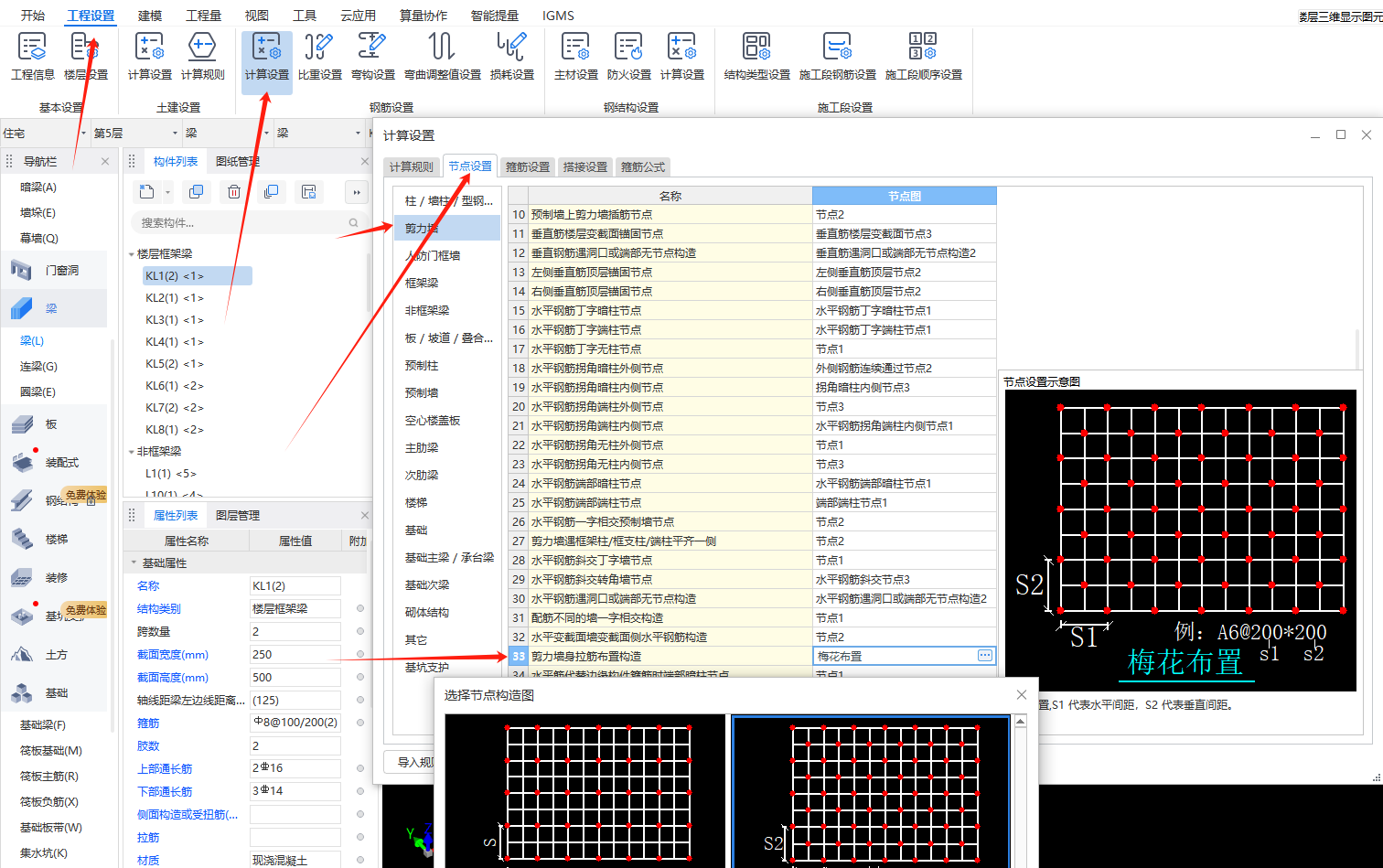This screenshot has width=1383, height=868.
Task: Open the 开始 menu tab
Action: (x=33, y=16)
